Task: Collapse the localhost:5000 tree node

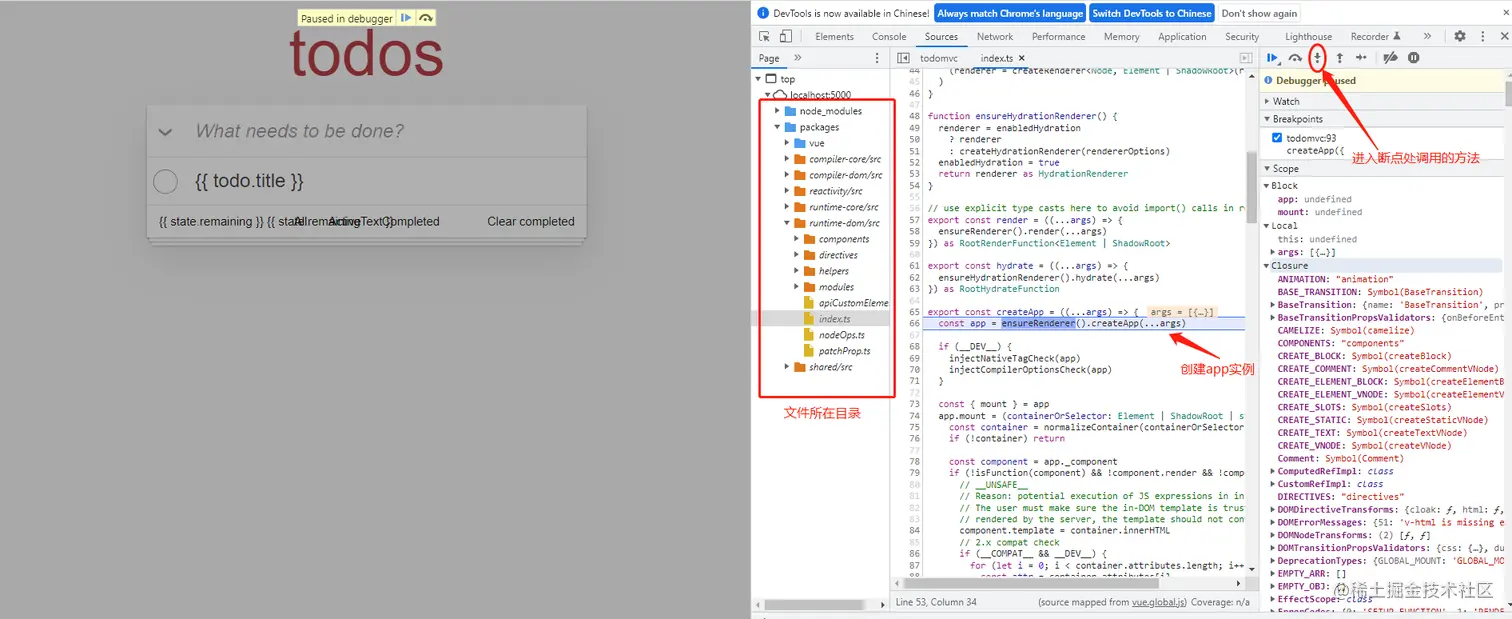Action: click(766, 95)
